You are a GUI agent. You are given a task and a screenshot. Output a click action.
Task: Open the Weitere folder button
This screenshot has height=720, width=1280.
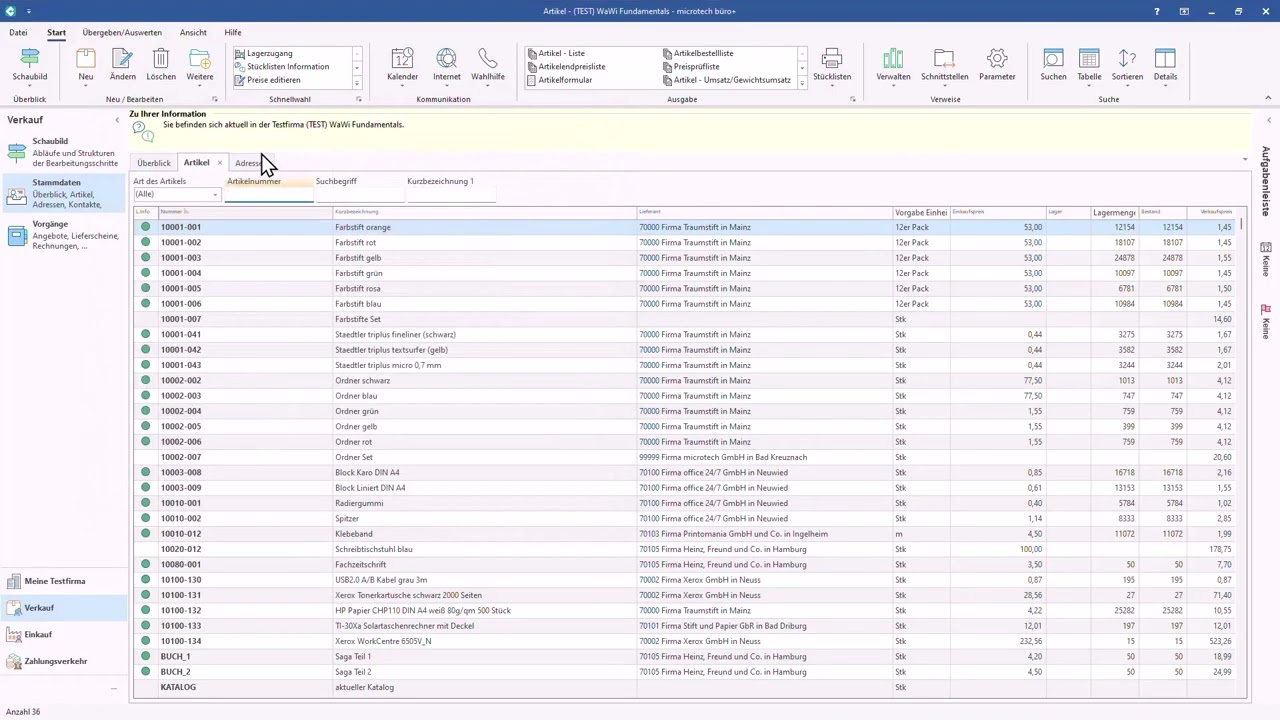pyautogui.click(x=200, y=66)
